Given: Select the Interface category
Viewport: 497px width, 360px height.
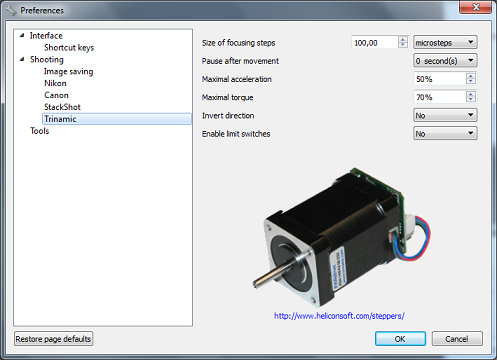Looking at the screenshot, I should click(46, 35).
